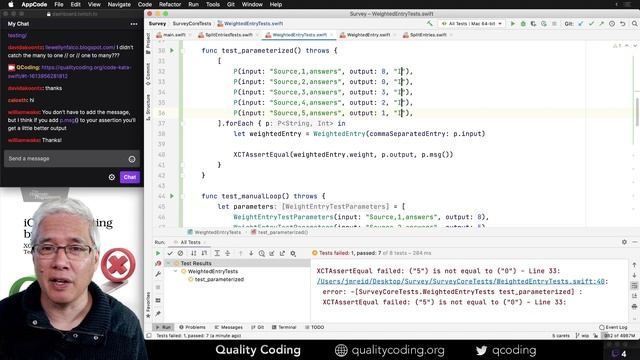Click Collapse All icon in test toolbar
This screenshot has width=640, height=360.
[x=227, y=253]
